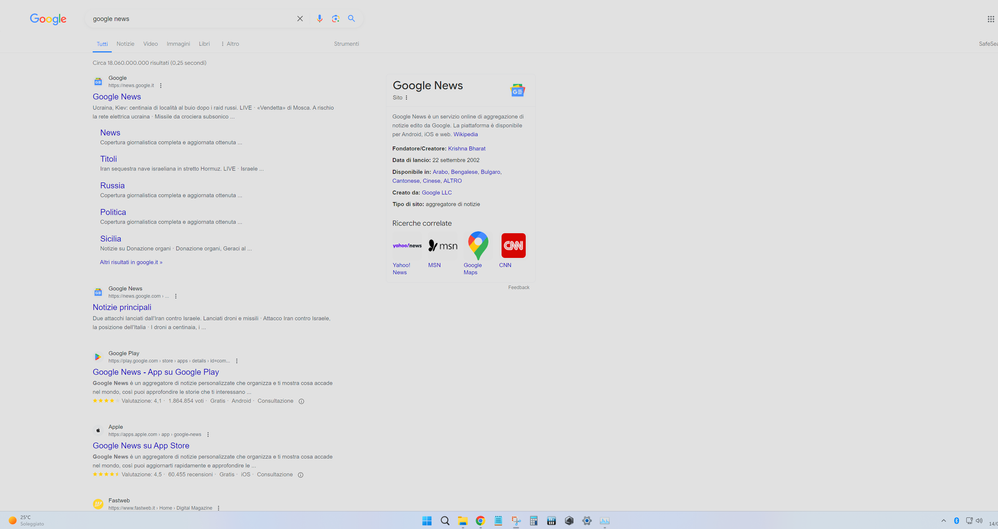The height and width of the screenshot is (529, 998).
Task: Open MSN related search thumbnail
Action: (442, 246)
